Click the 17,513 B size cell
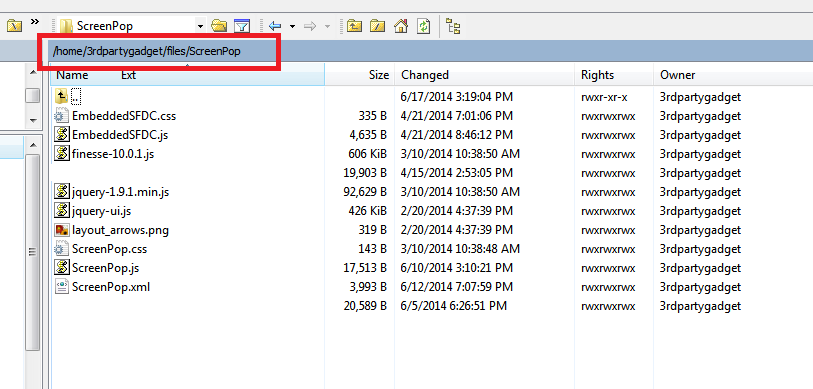Viewport: 813px width, 389px height. click(x=366, y=268)
